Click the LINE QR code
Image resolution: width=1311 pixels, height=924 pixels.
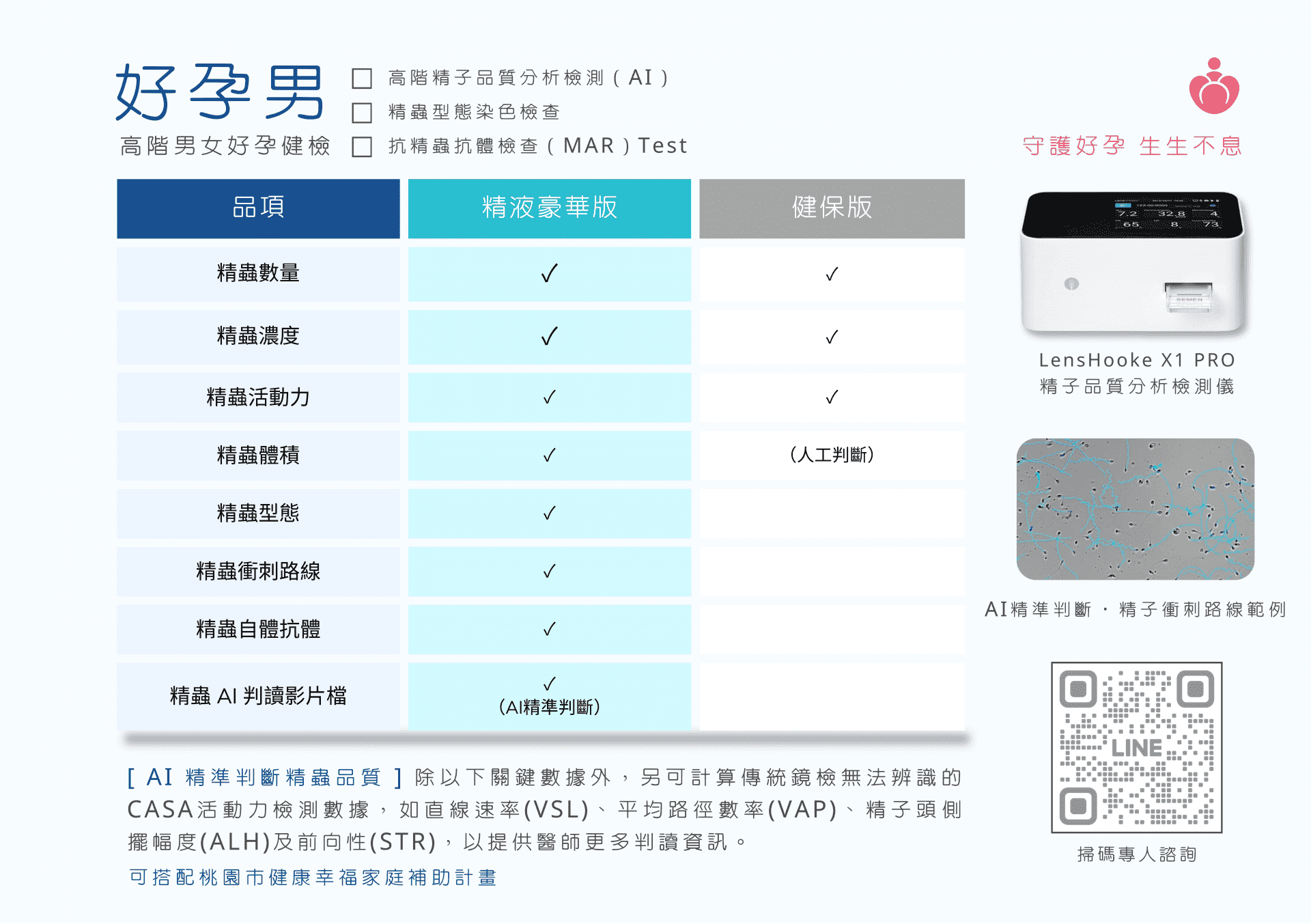pyautogui.click(x=1136, y=747)
